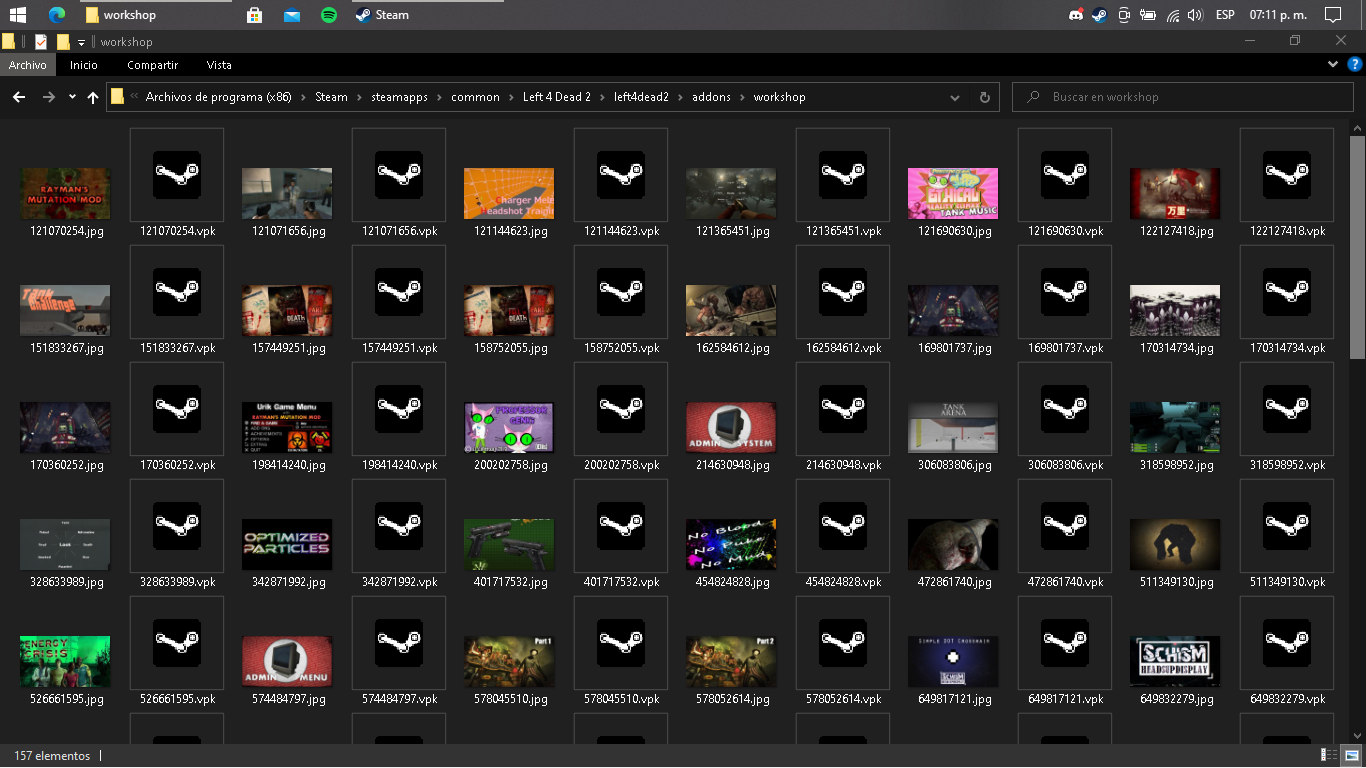Expand the chevron after common in address bar
The width and height of the screenshot is (1366, 768).
point(511,97)
